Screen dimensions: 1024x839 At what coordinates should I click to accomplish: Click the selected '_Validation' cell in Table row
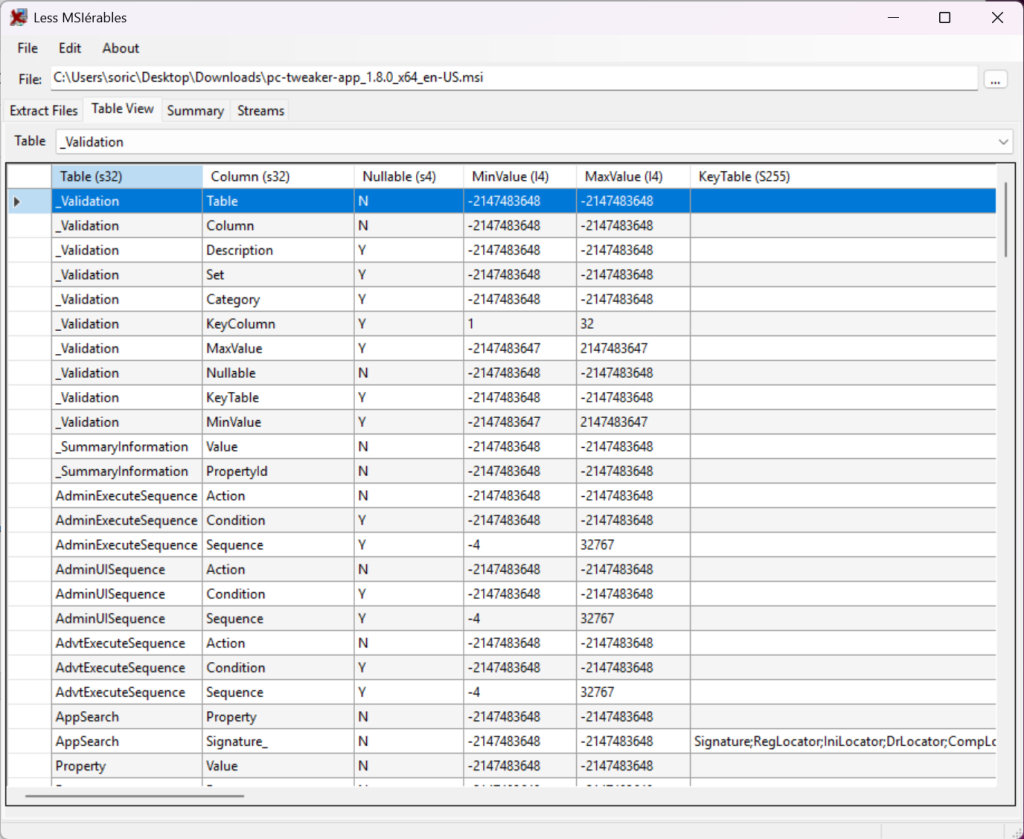127,201
